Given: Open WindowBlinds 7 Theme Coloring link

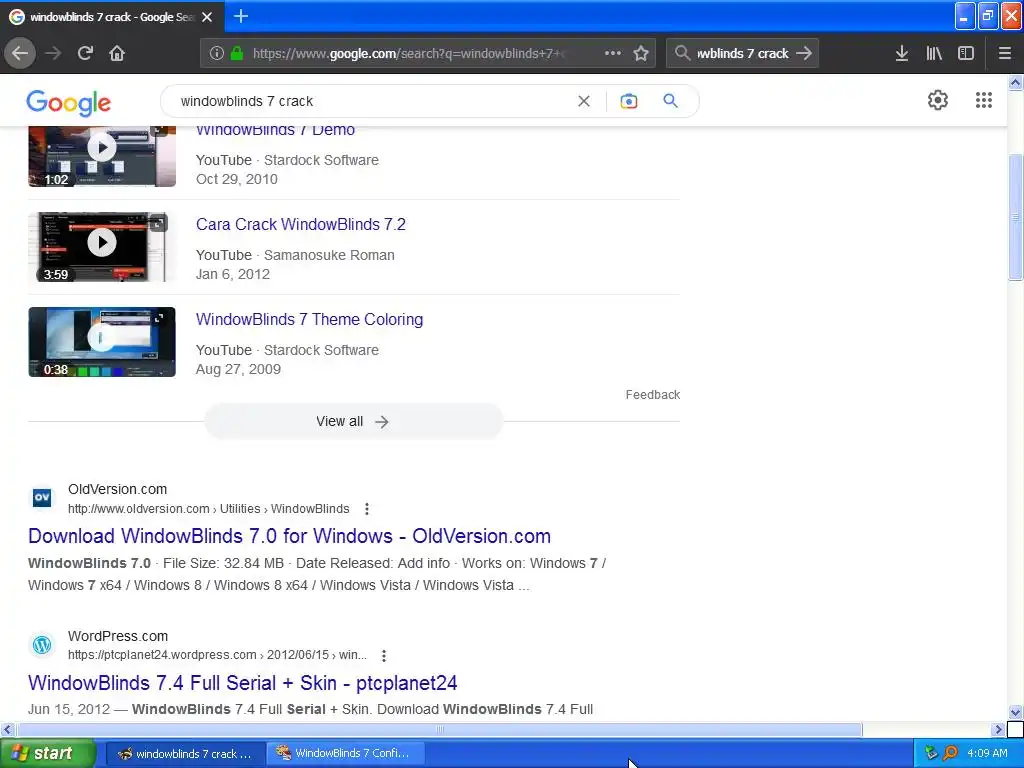Looking at the screenshot, I should click(x=309, y=319).
